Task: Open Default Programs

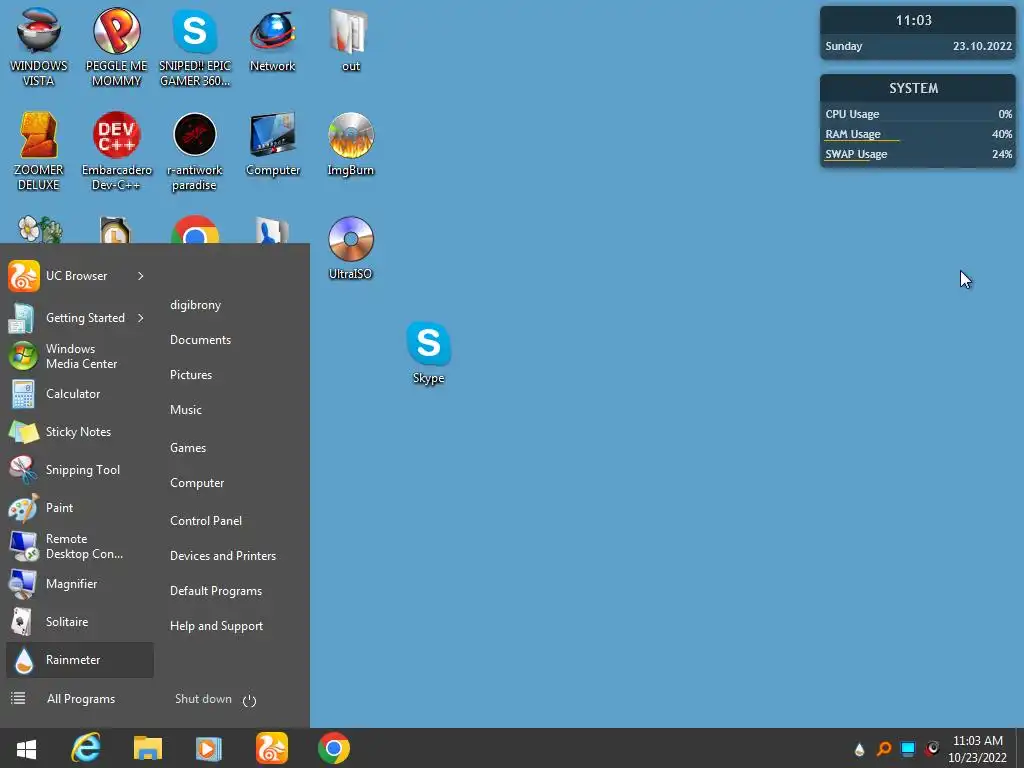Action: (216, 591)
